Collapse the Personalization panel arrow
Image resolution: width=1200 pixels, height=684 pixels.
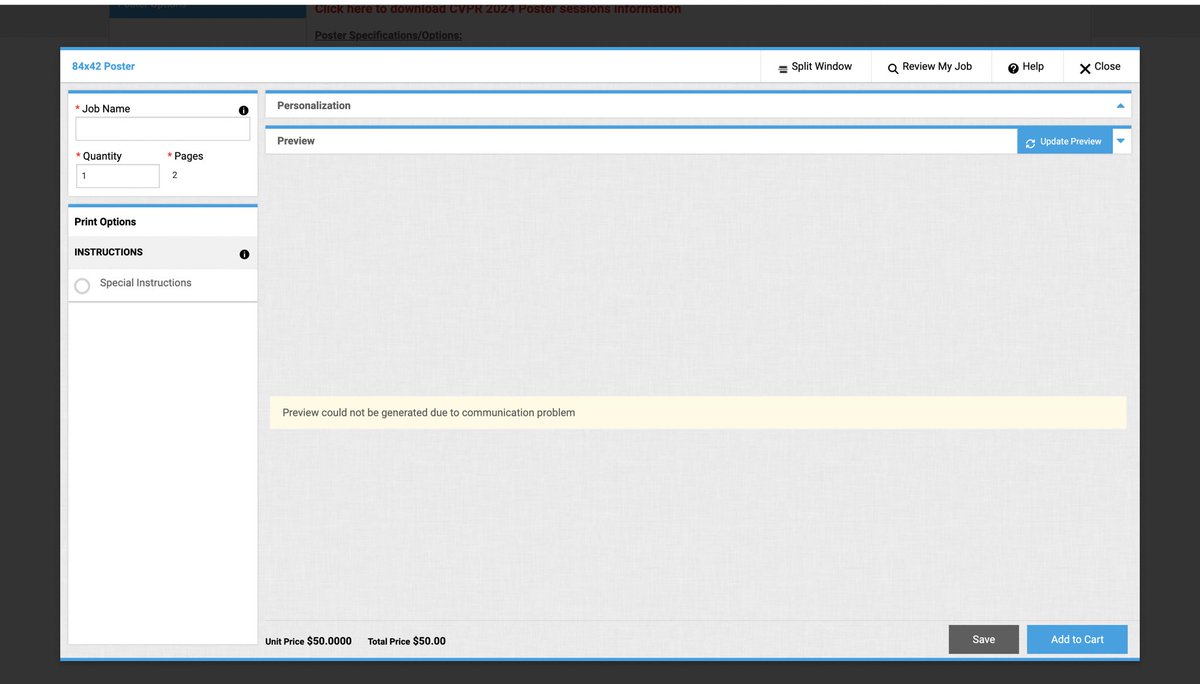(x=1120, y=106)
